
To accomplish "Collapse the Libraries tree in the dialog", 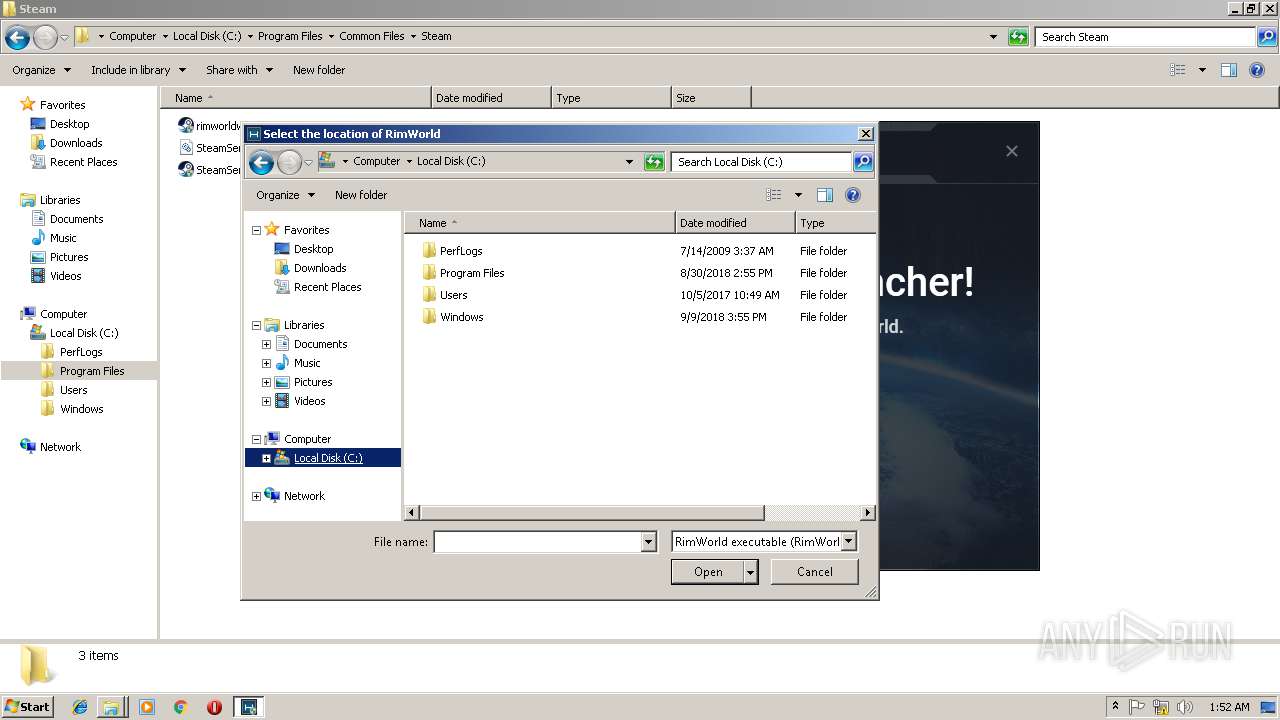I will click(x=256, y=325).
